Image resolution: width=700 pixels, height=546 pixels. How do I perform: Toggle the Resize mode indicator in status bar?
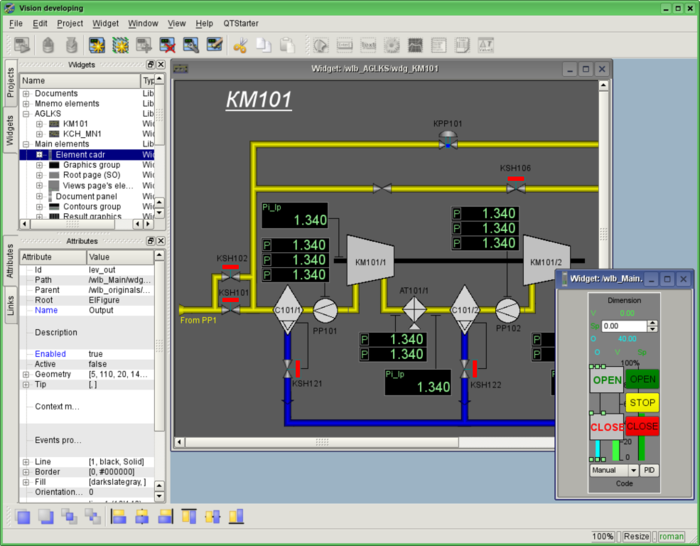[x=636, y=537]
